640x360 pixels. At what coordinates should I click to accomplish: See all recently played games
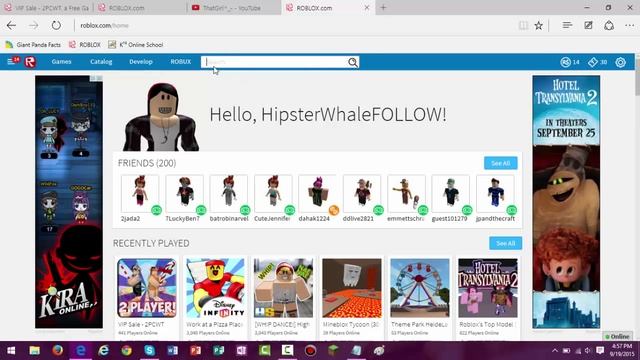click(505, 243)
